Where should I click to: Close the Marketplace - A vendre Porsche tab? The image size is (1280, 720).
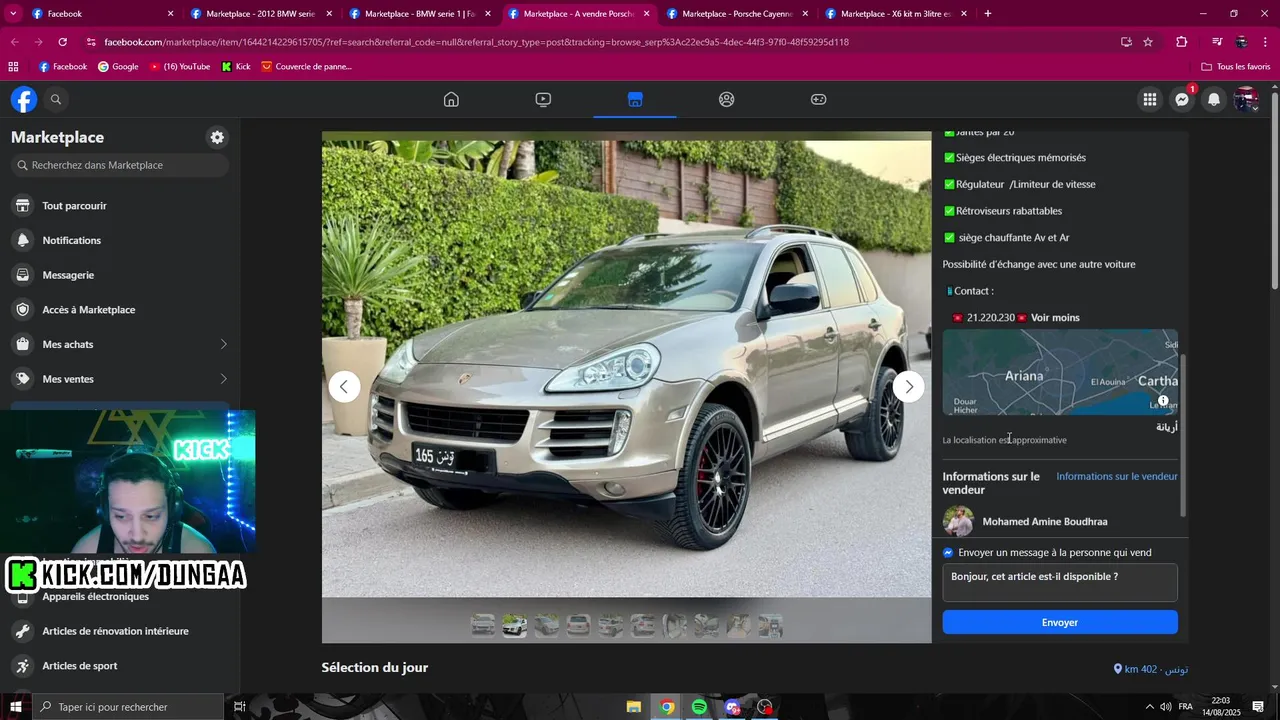click(646, 14)
